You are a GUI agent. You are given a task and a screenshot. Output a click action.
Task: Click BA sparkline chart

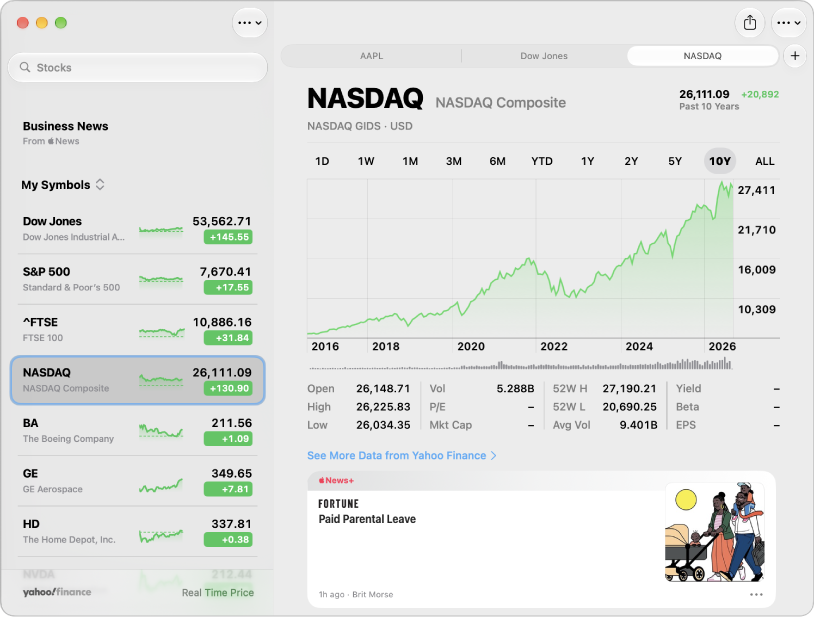tap(161, 431)
